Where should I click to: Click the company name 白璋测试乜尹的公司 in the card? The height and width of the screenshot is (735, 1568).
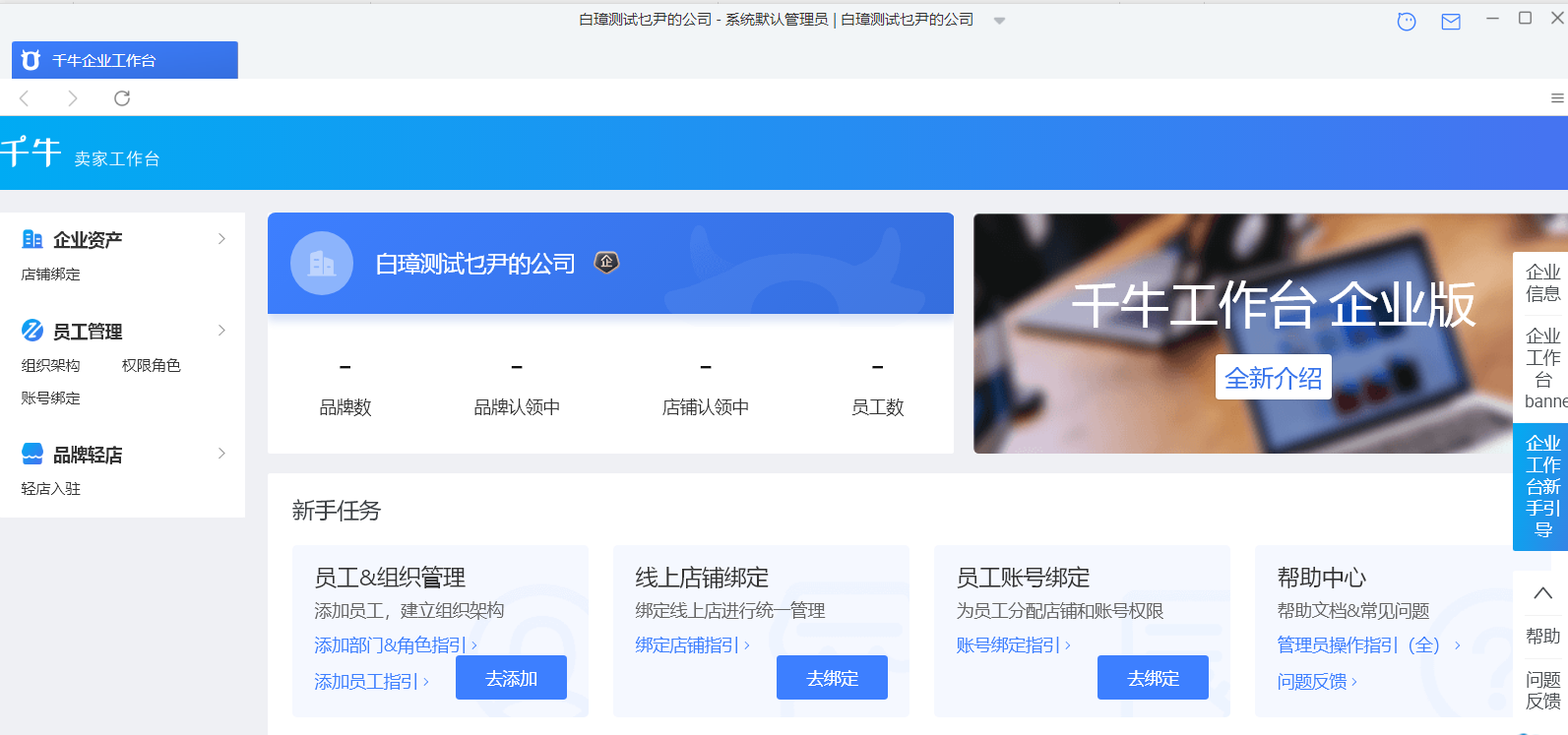coord(475,264)
